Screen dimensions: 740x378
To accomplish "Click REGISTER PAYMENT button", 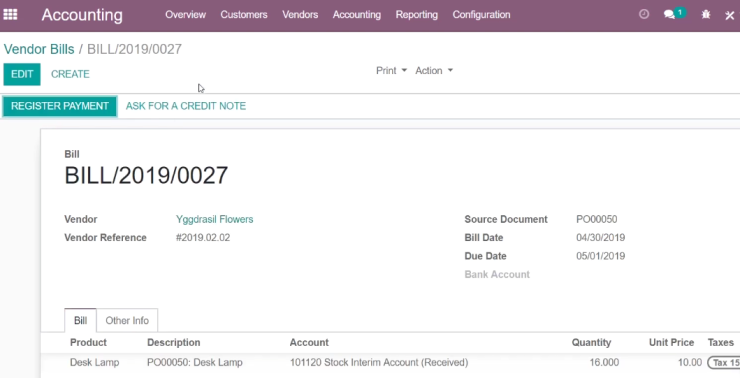I will pyautogui.click(x=60, y=106).
